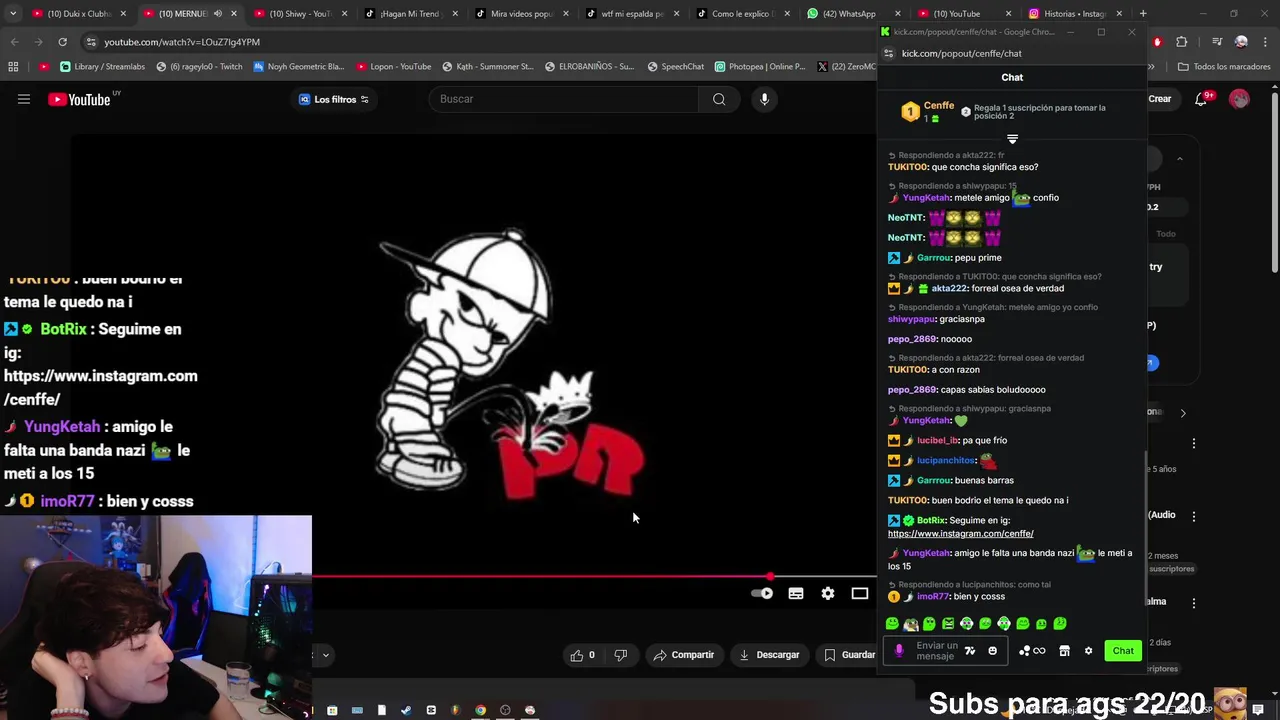Click the Chrome page scrollbar
Screen dimensions: 1280x720
click(x=1274, y=180)
